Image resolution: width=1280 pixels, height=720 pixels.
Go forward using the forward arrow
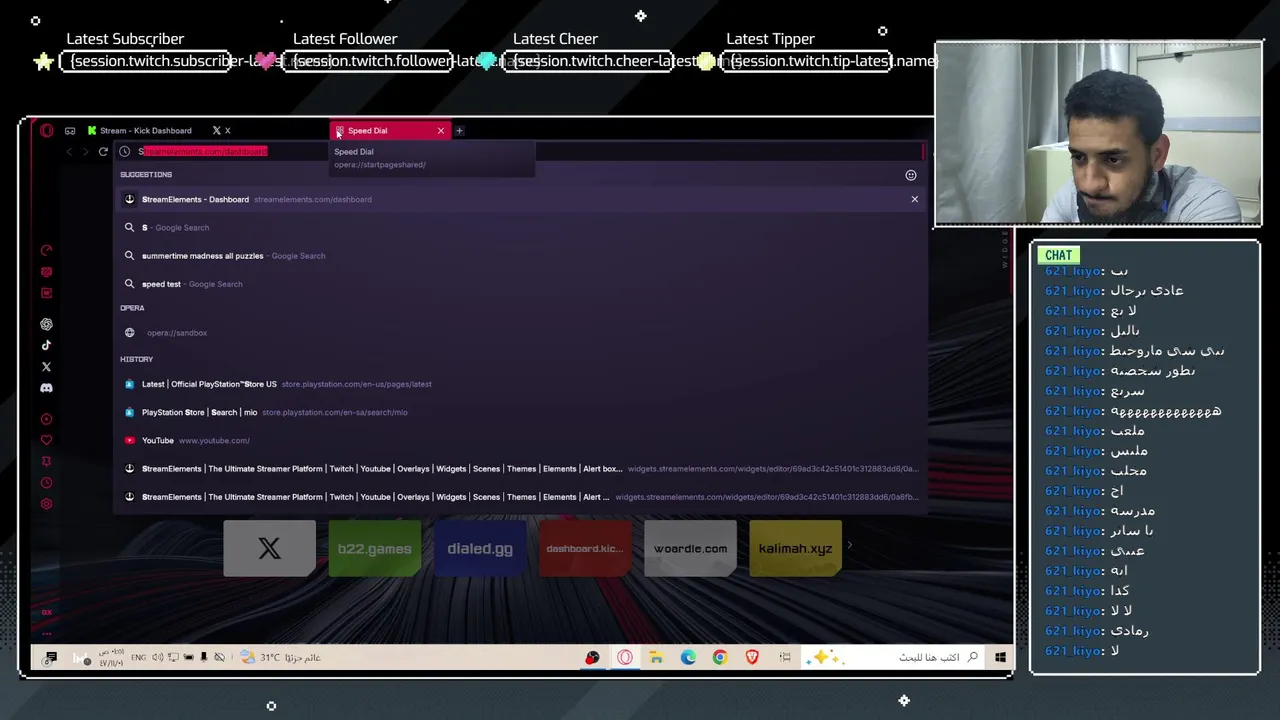pyautogui.click(x=86, y=151)
